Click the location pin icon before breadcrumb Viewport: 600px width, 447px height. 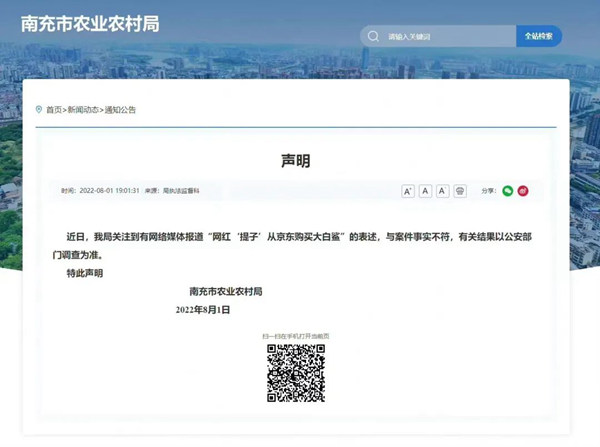point(39,109)
